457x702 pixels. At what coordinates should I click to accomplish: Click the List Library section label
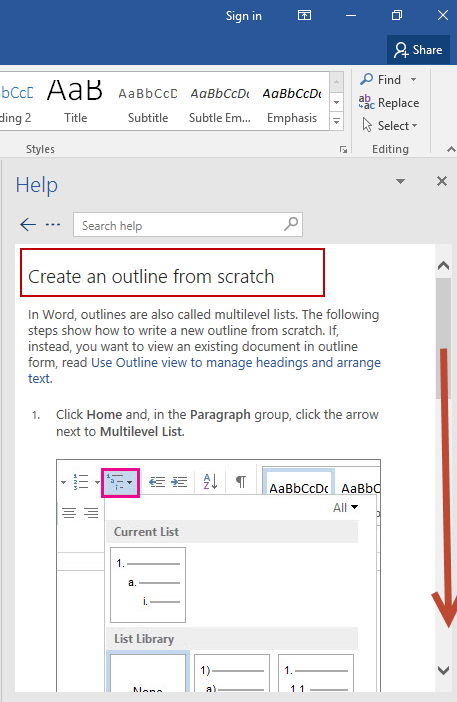[144, 639]
